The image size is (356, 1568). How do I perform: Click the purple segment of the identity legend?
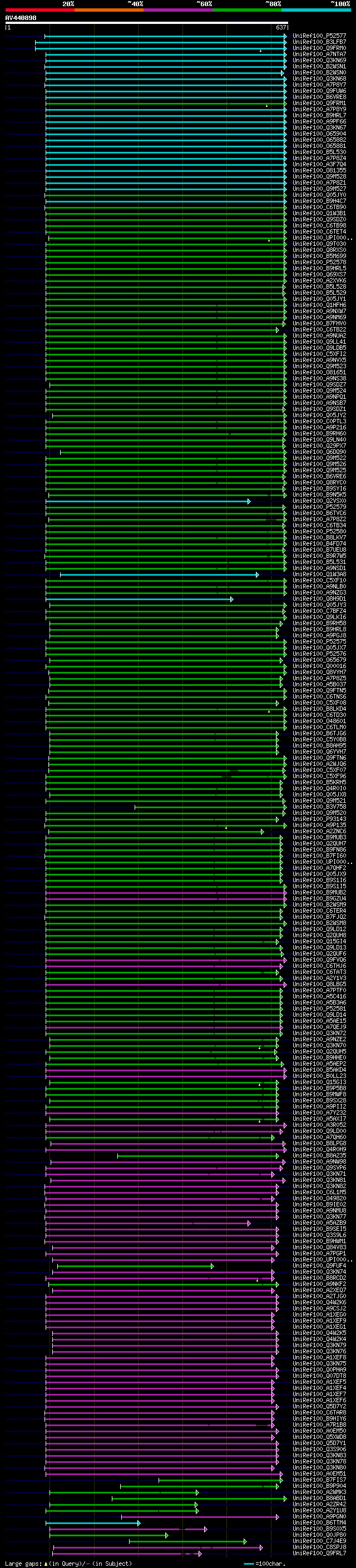[x=177, y=10]
